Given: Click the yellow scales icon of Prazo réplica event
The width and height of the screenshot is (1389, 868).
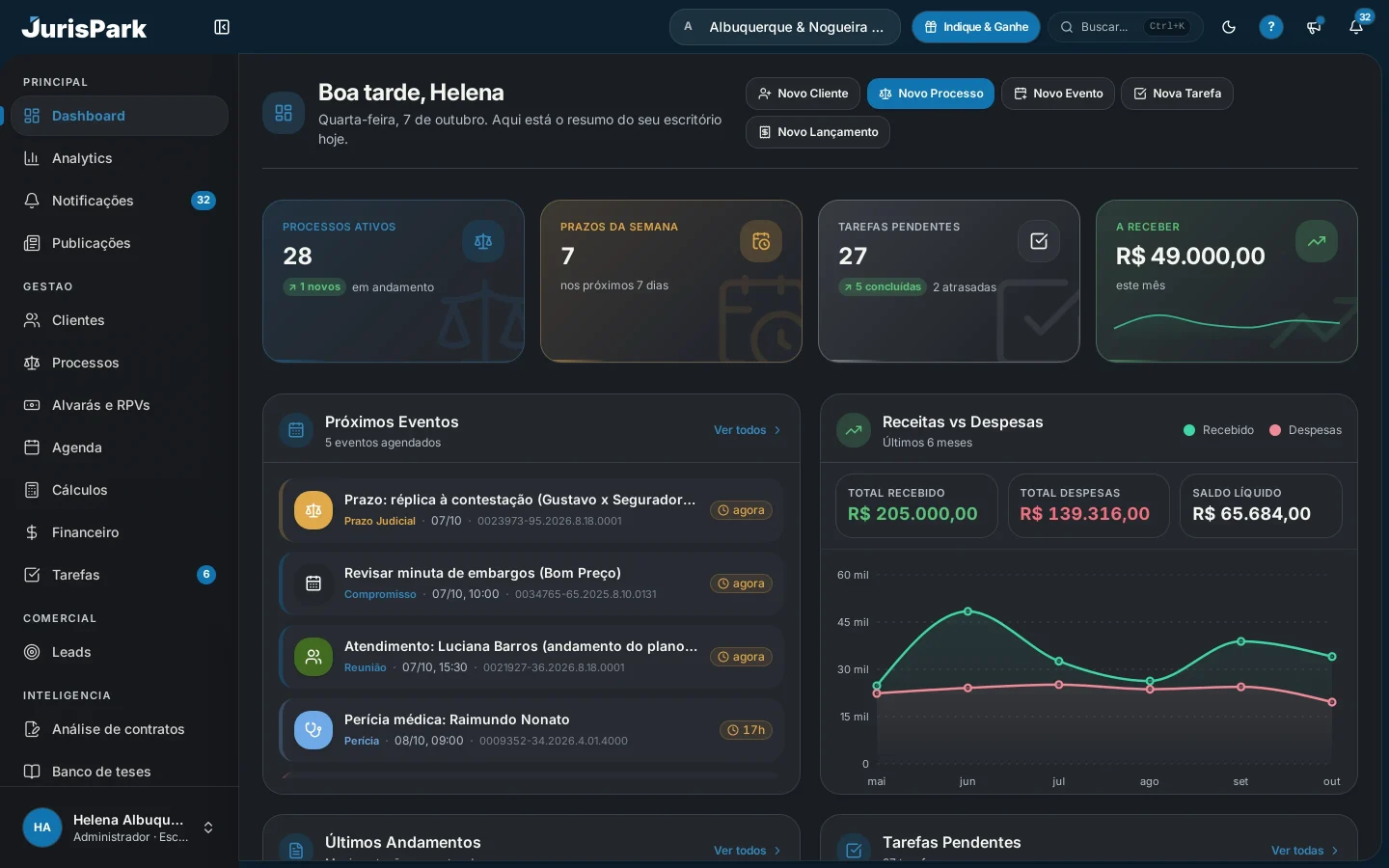Looking at the screenshot, I should tap(313, 510).
